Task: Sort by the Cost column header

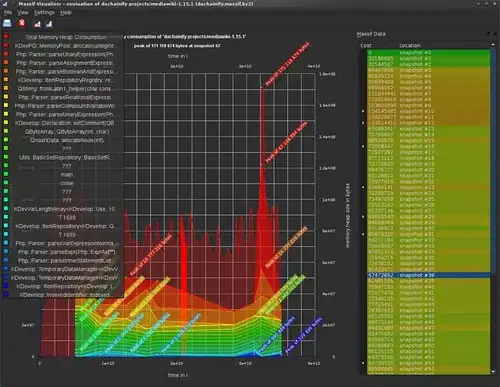Action: pos(366,46)
